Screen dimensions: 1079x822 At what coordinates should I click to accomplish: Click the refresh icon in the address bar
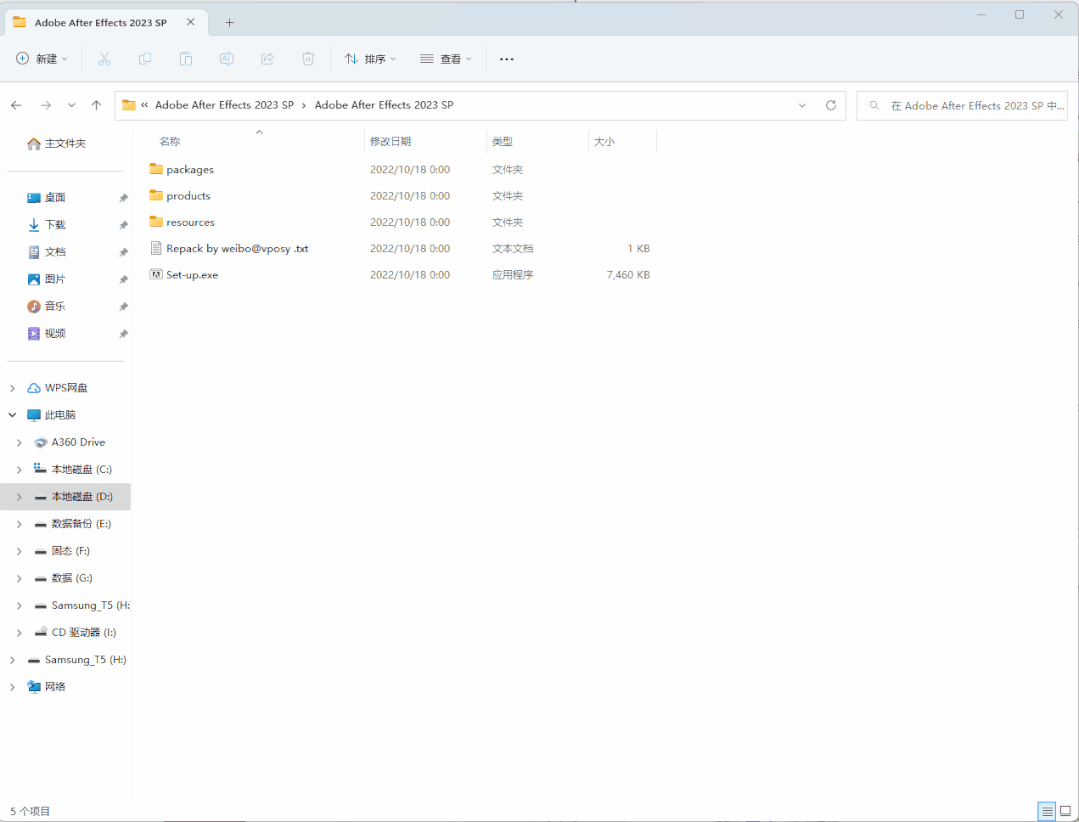(x=830, y=105)
